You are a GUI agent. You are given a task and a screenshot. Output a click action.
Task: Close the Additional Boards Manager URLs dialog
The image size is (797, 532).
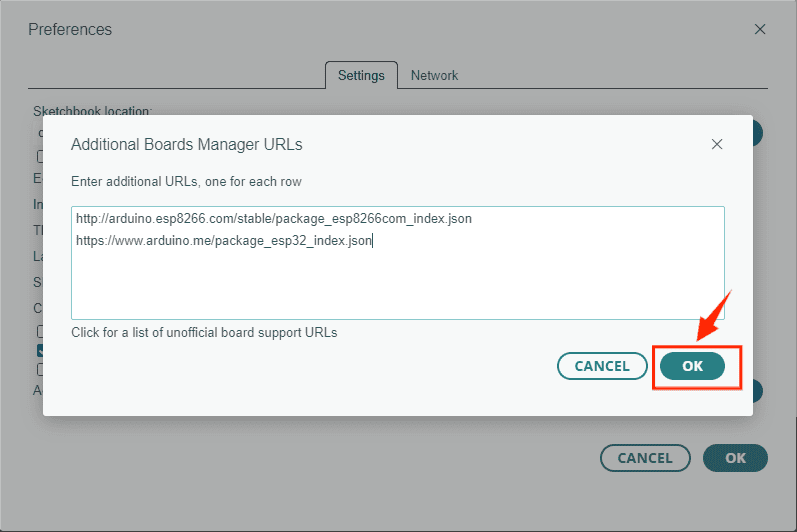(x=717, y=144)
